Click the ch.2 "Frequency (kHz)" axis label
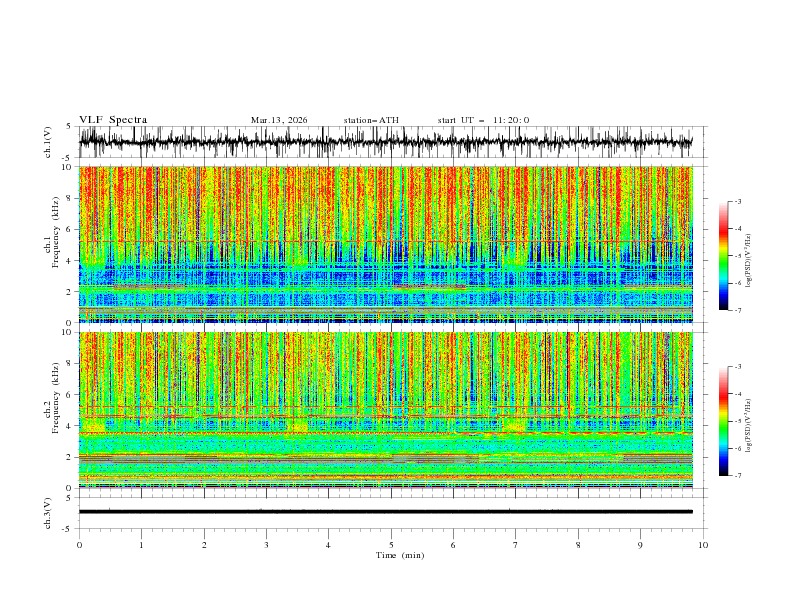 click(x=57, y=397)
